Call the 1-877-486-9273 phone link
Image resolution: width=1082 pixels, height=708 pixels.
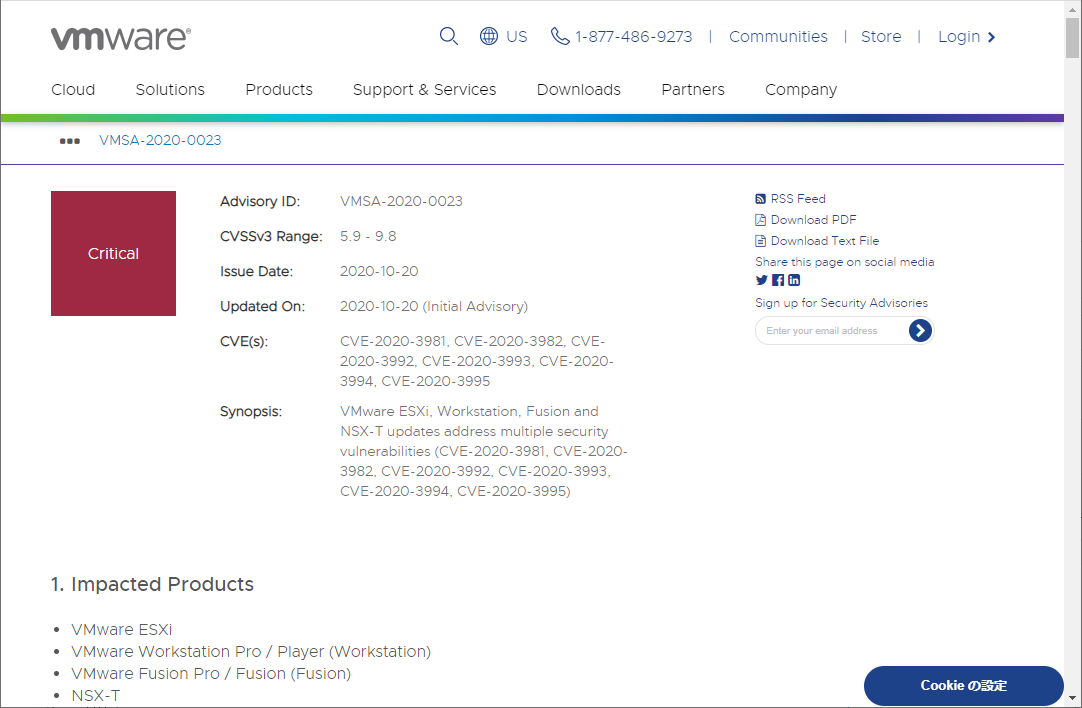(x=633, y=37)
